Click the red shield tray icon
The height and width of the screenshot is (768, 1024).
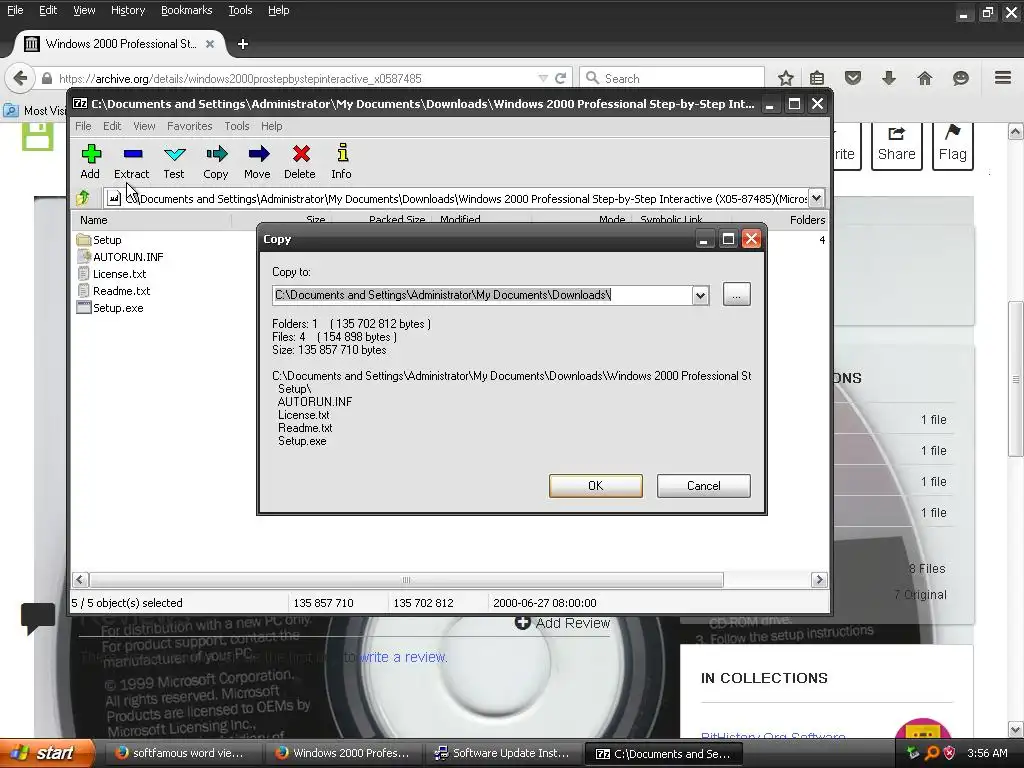(949, 753)
